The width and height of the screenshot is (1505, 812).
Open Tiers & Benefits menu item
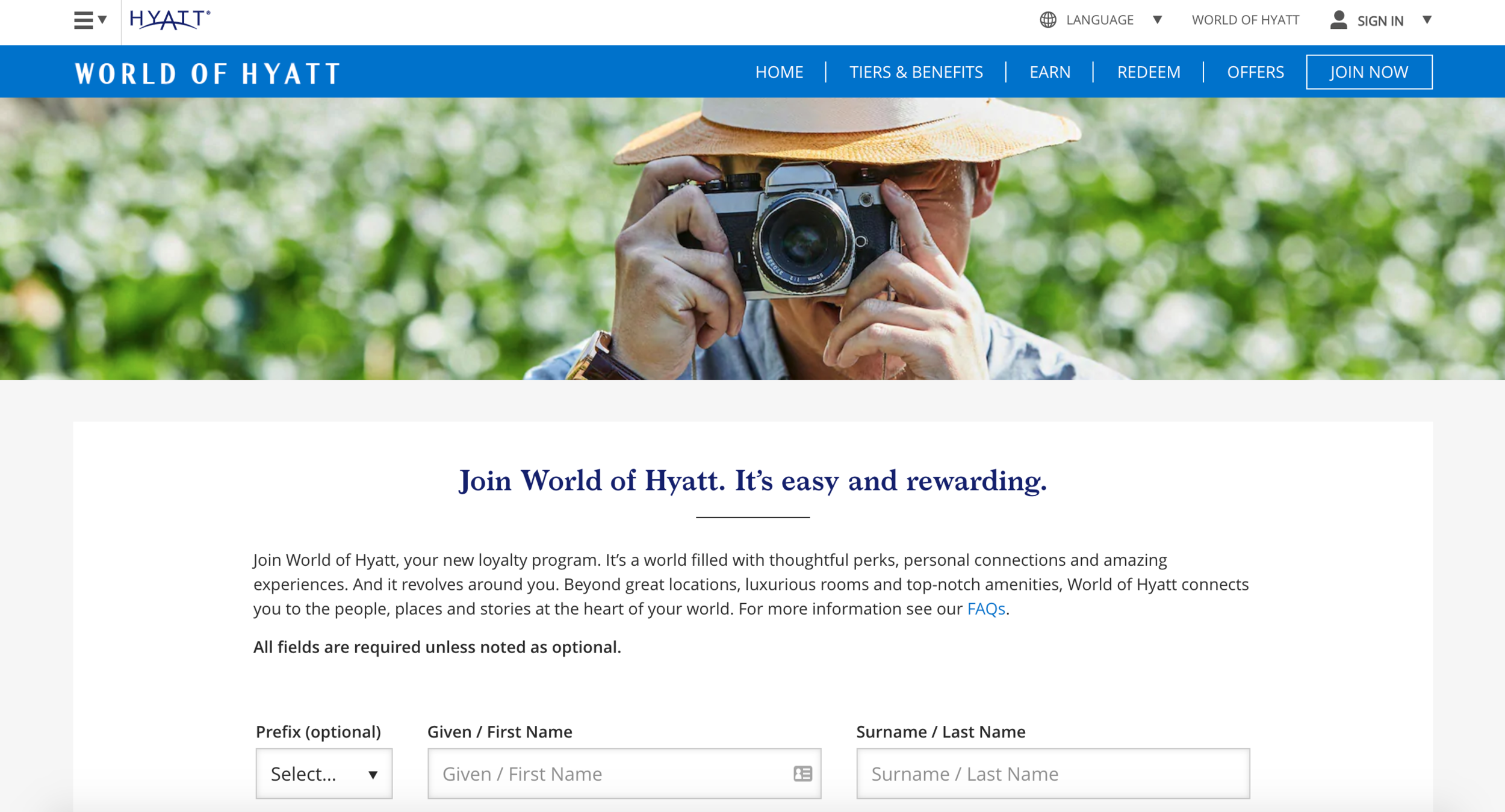(916, 72)
